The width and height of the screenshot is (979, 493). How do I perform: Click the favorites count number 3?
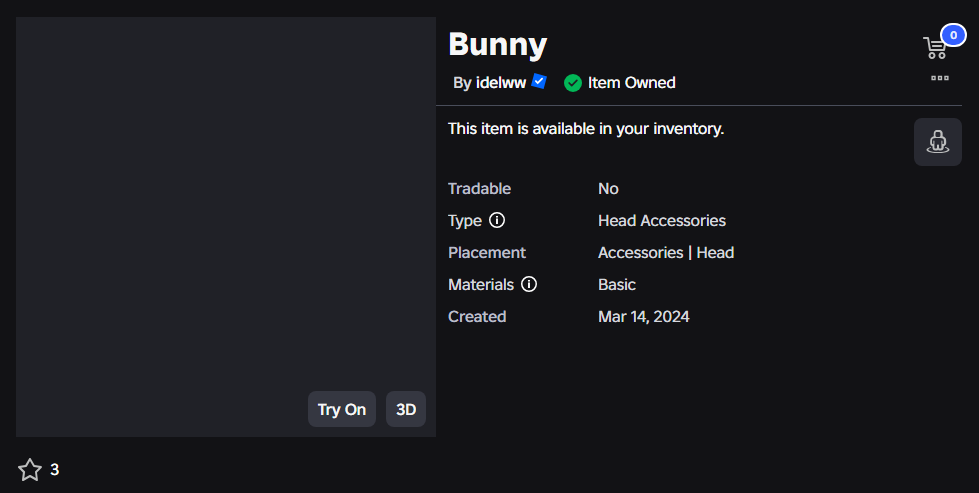click(x=54, y=470)
